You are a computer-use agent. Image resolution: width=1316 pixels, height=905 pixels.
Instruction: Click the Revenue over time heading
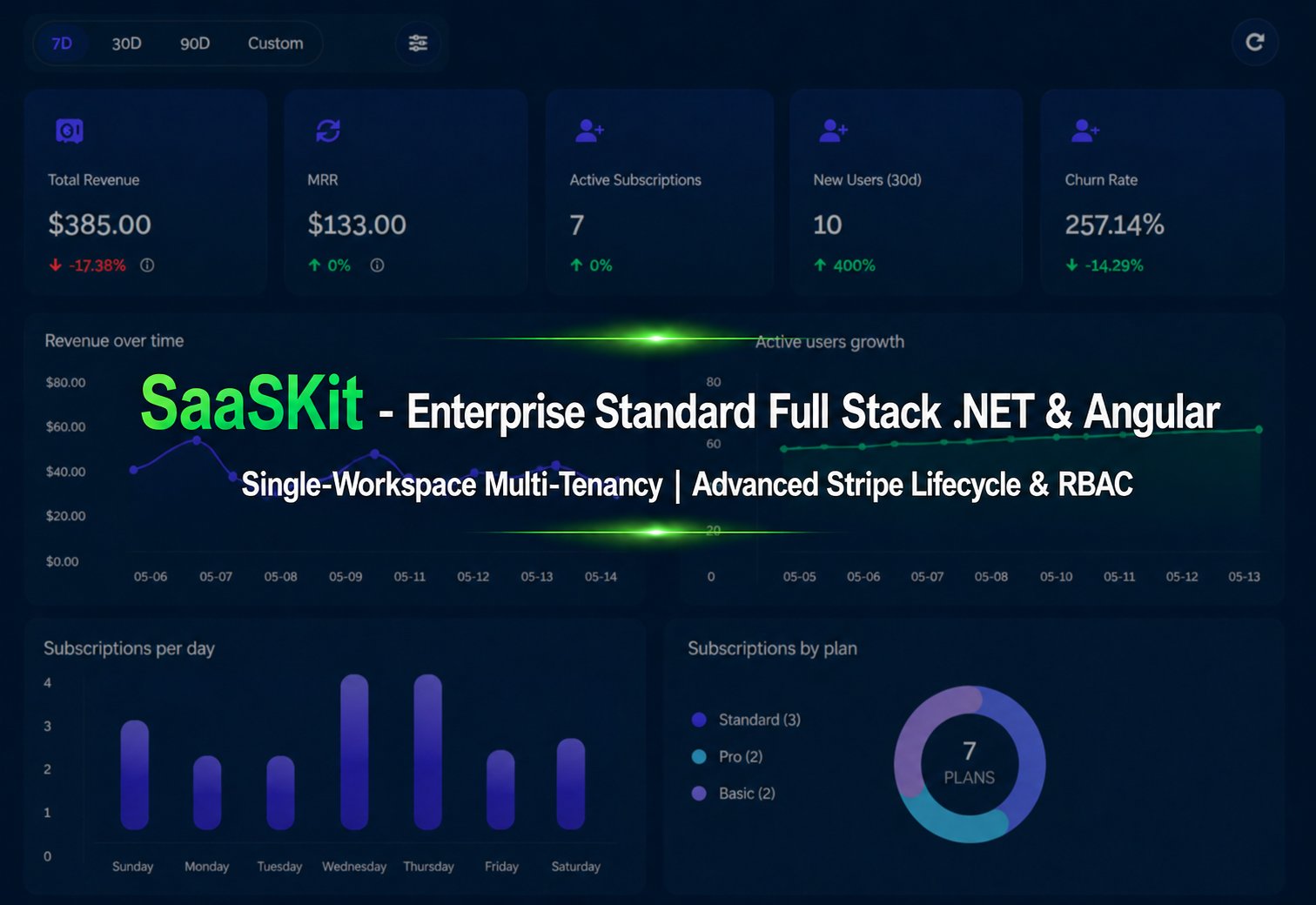[x=114, y=341]
